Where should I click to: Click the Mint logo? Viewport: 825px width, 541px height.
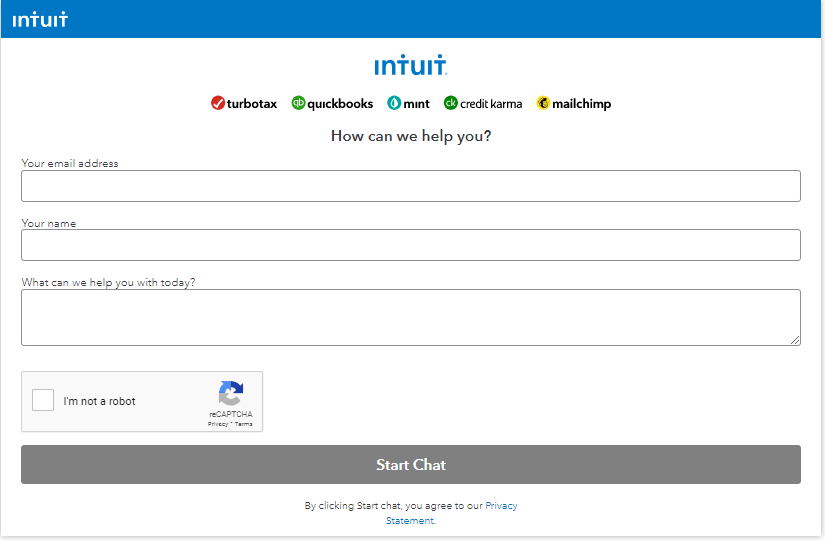pos(408,103)
